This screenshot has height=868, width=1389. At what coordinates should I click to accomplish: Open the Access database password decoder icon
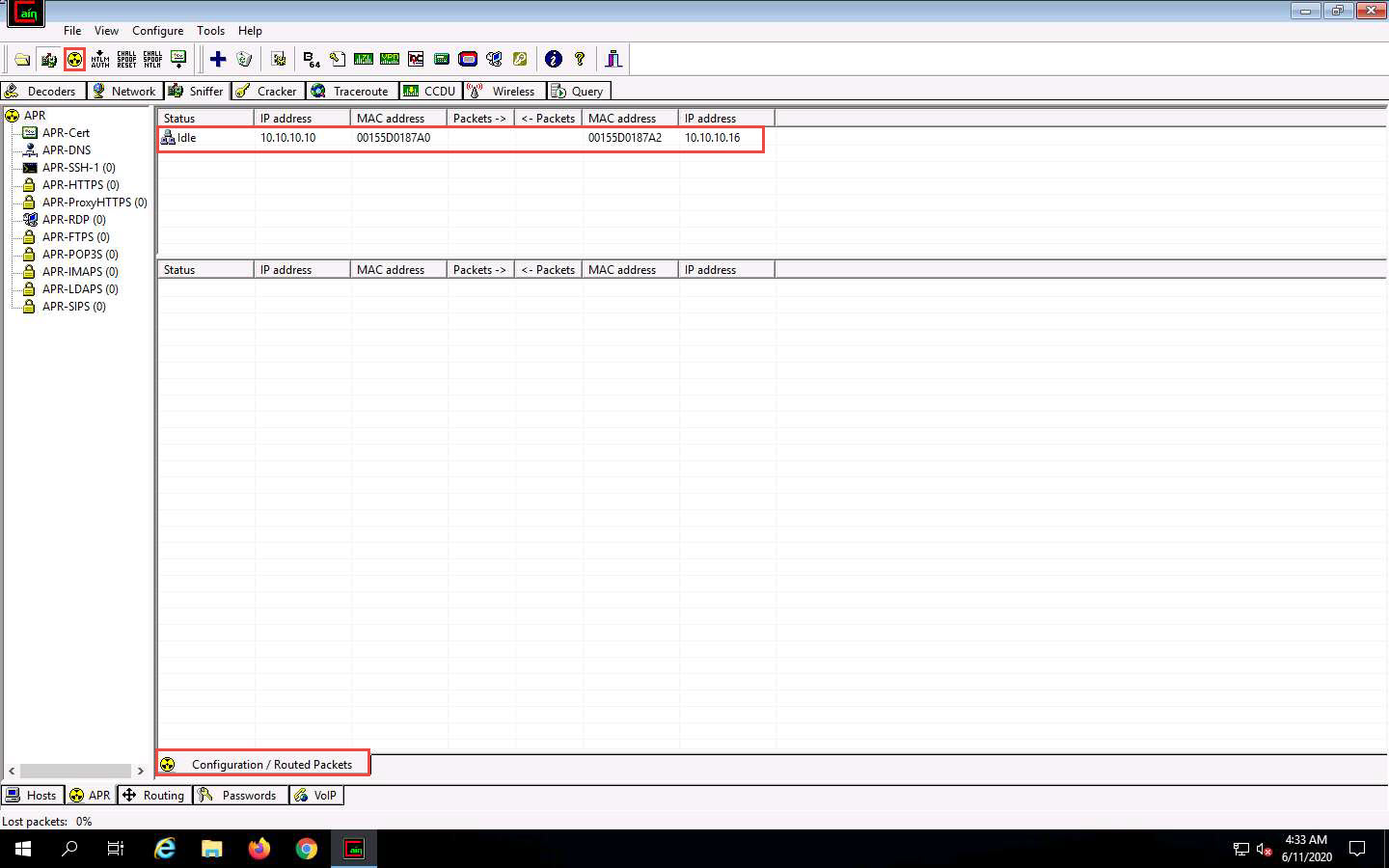[338, 60]
